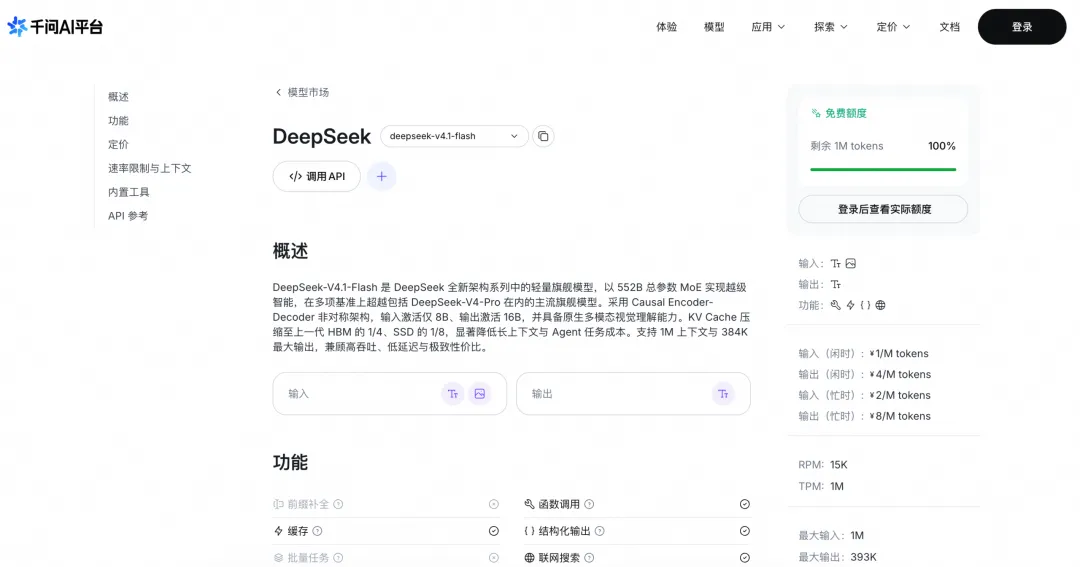The image size is (1080, 567).
Task: Click the info icon next to 缓存
Action: coord(318,531)
